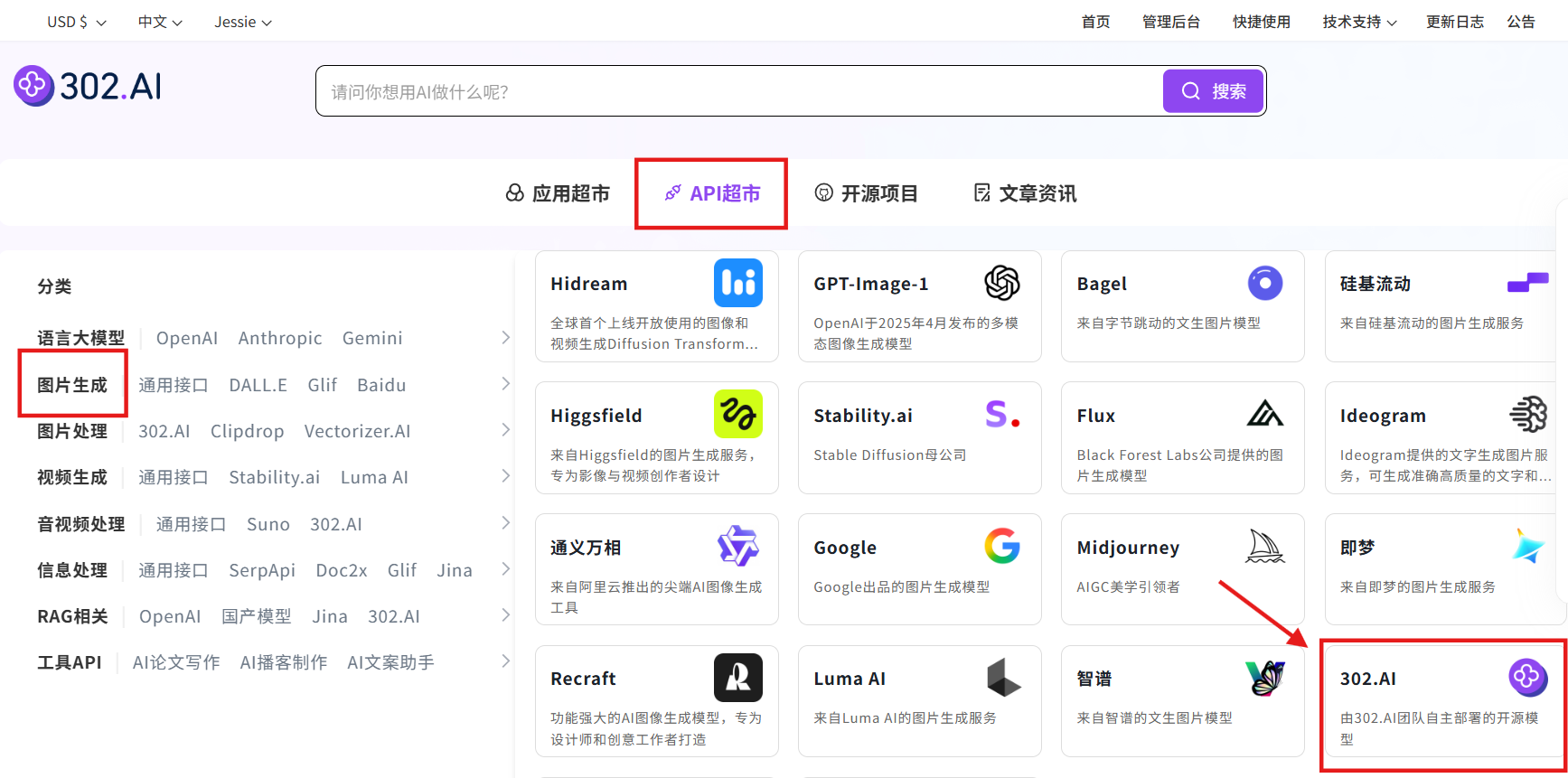Click the 通义万相 card icon

click(738, 546)
